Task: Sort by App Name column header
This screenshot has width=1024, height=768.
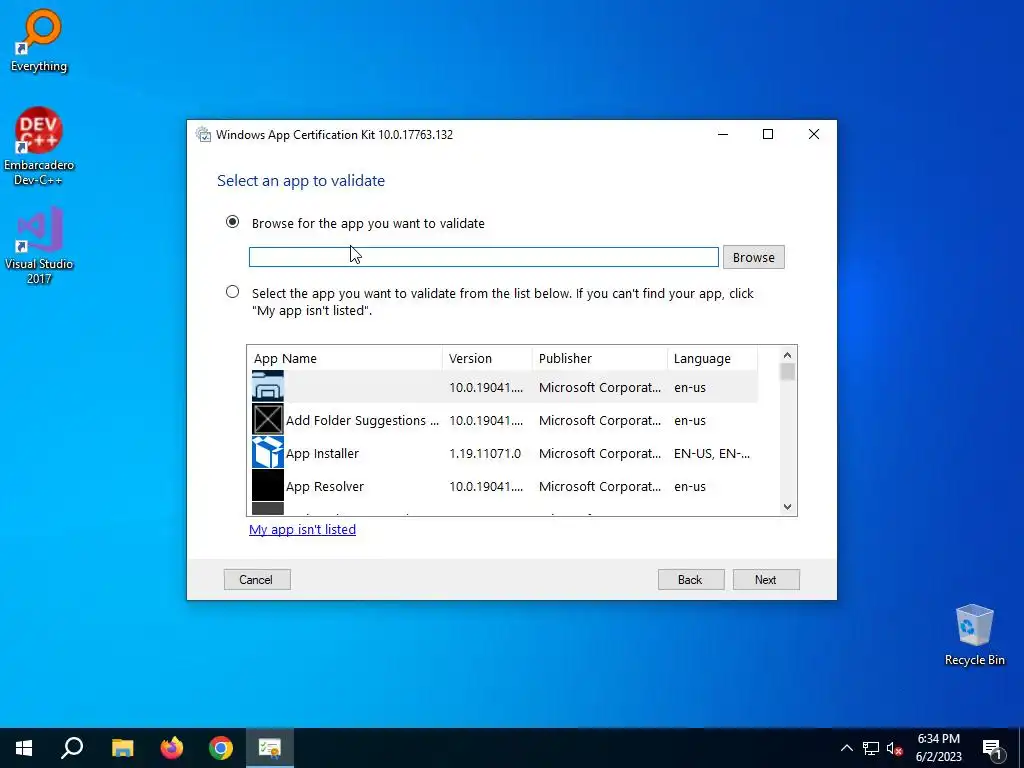Action: (345, 358)
